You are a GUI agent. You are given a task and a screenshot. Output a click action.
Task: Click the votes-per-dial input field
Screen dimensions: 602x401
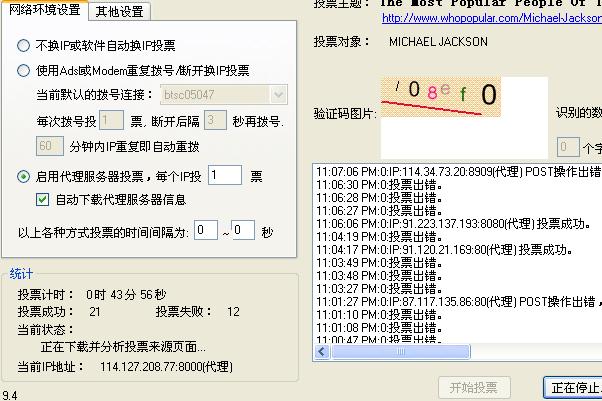(x=112, y=121)
